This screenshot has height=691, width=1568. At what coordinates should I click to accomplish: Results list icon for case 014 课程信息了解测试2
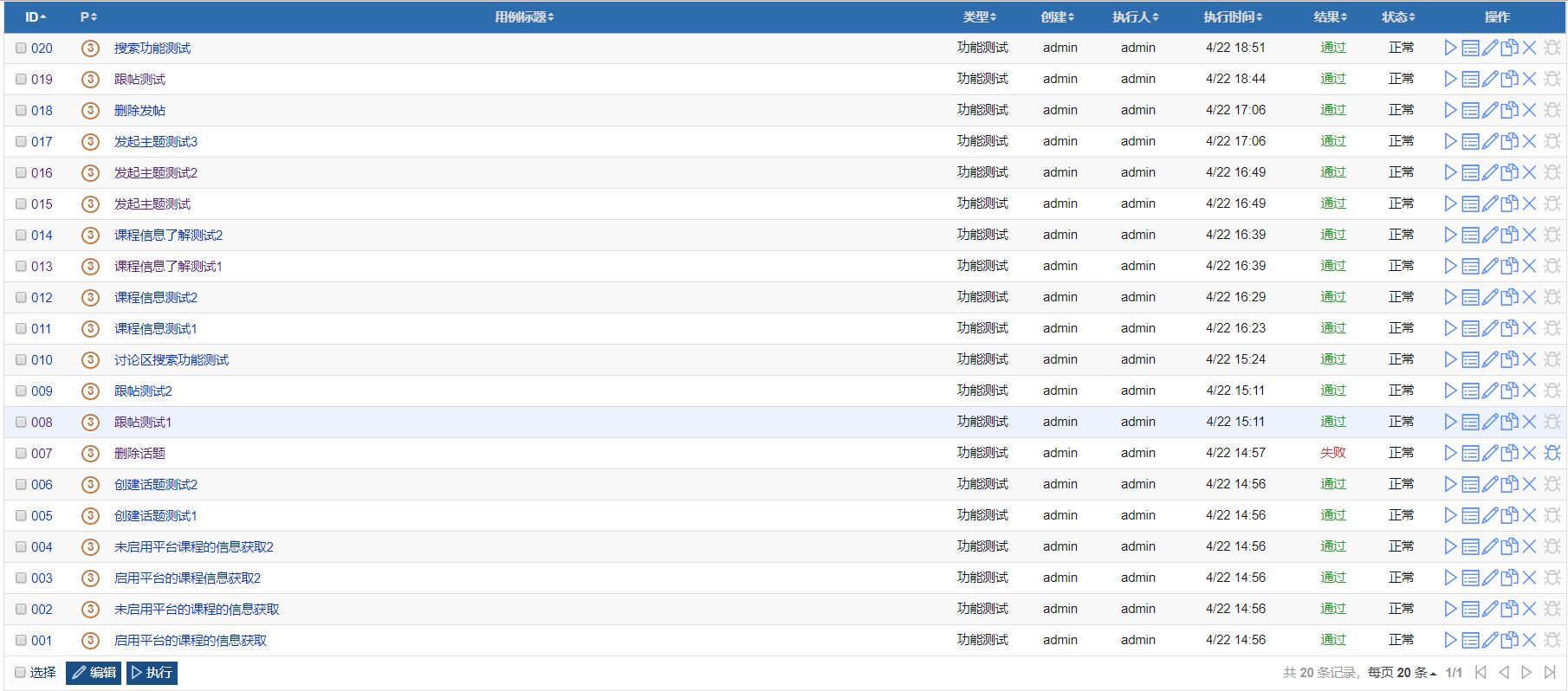coord(1470,236)
